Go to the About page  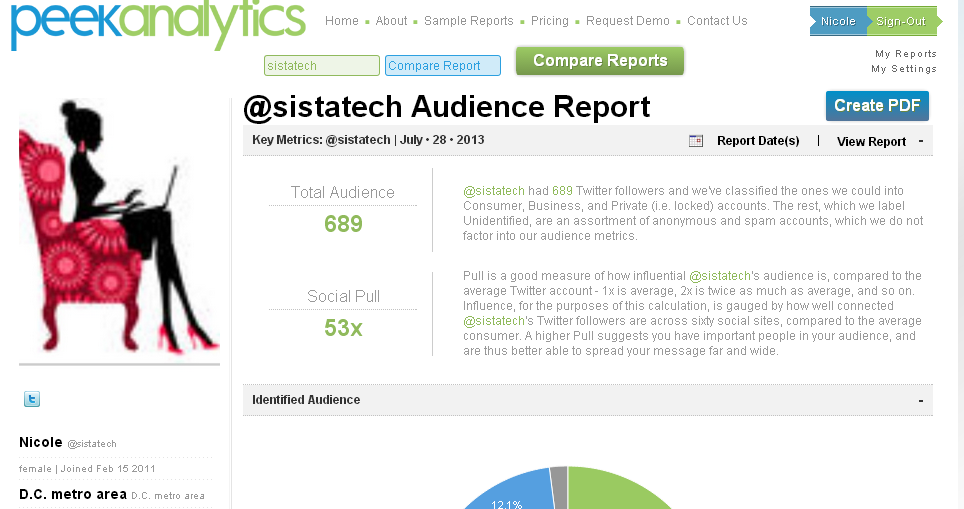click(391, 21)
